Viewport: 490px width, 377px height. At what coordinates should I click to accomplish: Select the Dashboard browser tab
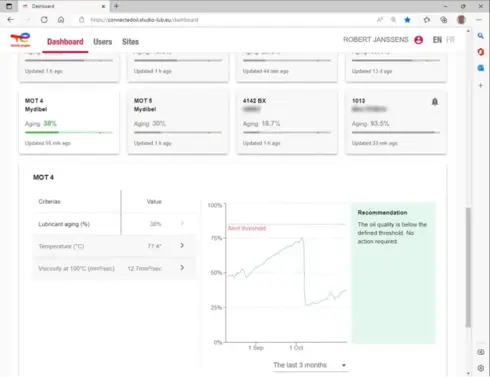point(63,6)
